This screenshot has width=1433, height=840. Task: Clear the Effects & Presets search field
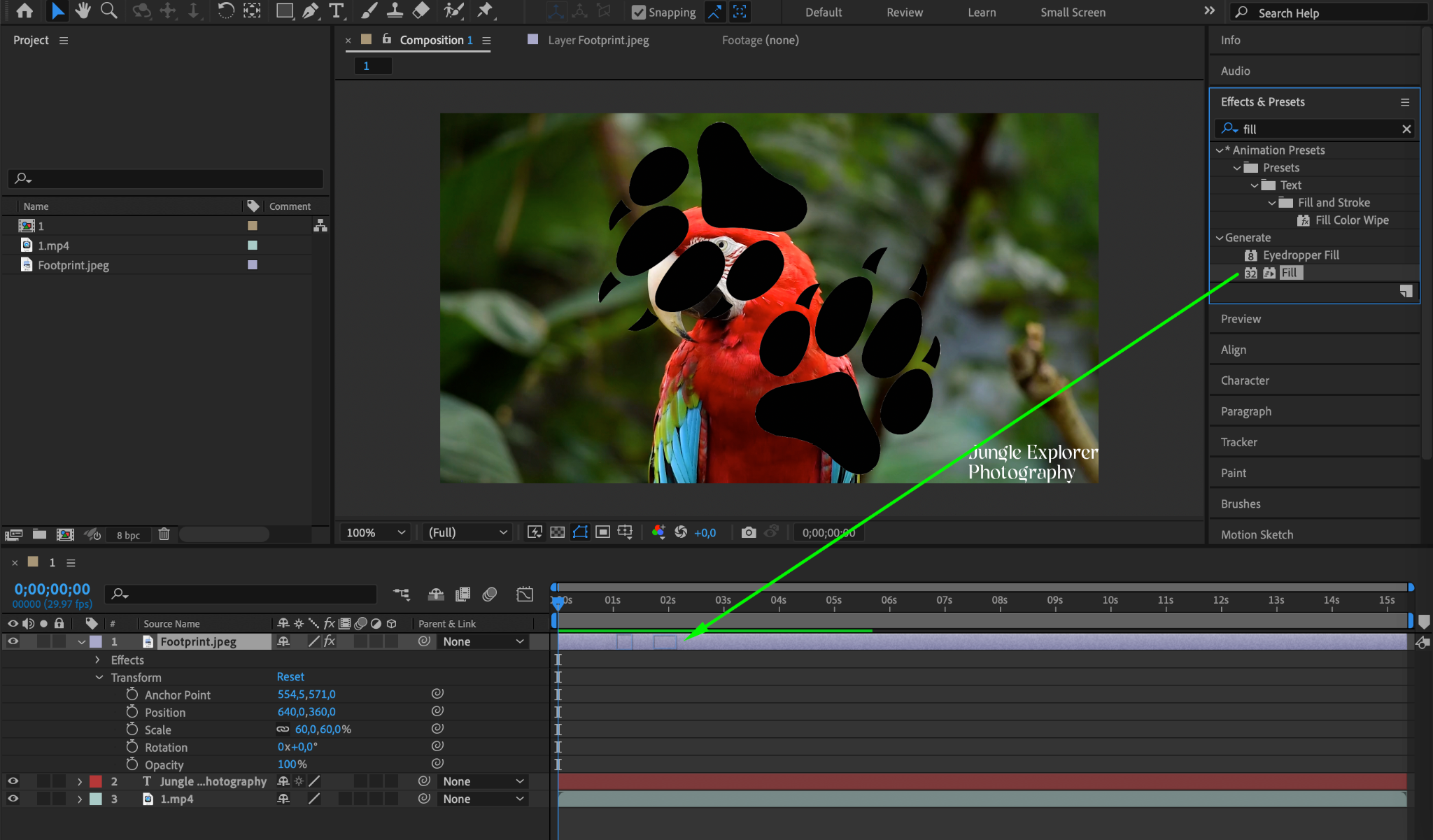pos(1406,129)
